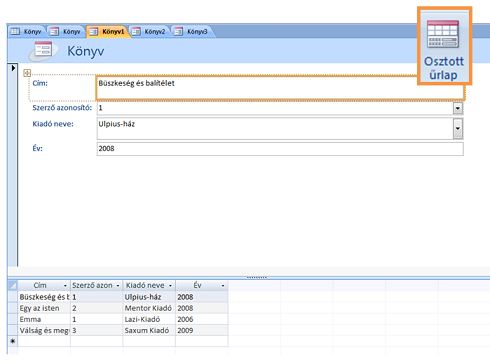490x364 pixels.
Task: Select the Ulpius-ház cell in the datasheet
Action: click(x=149, y=297)
